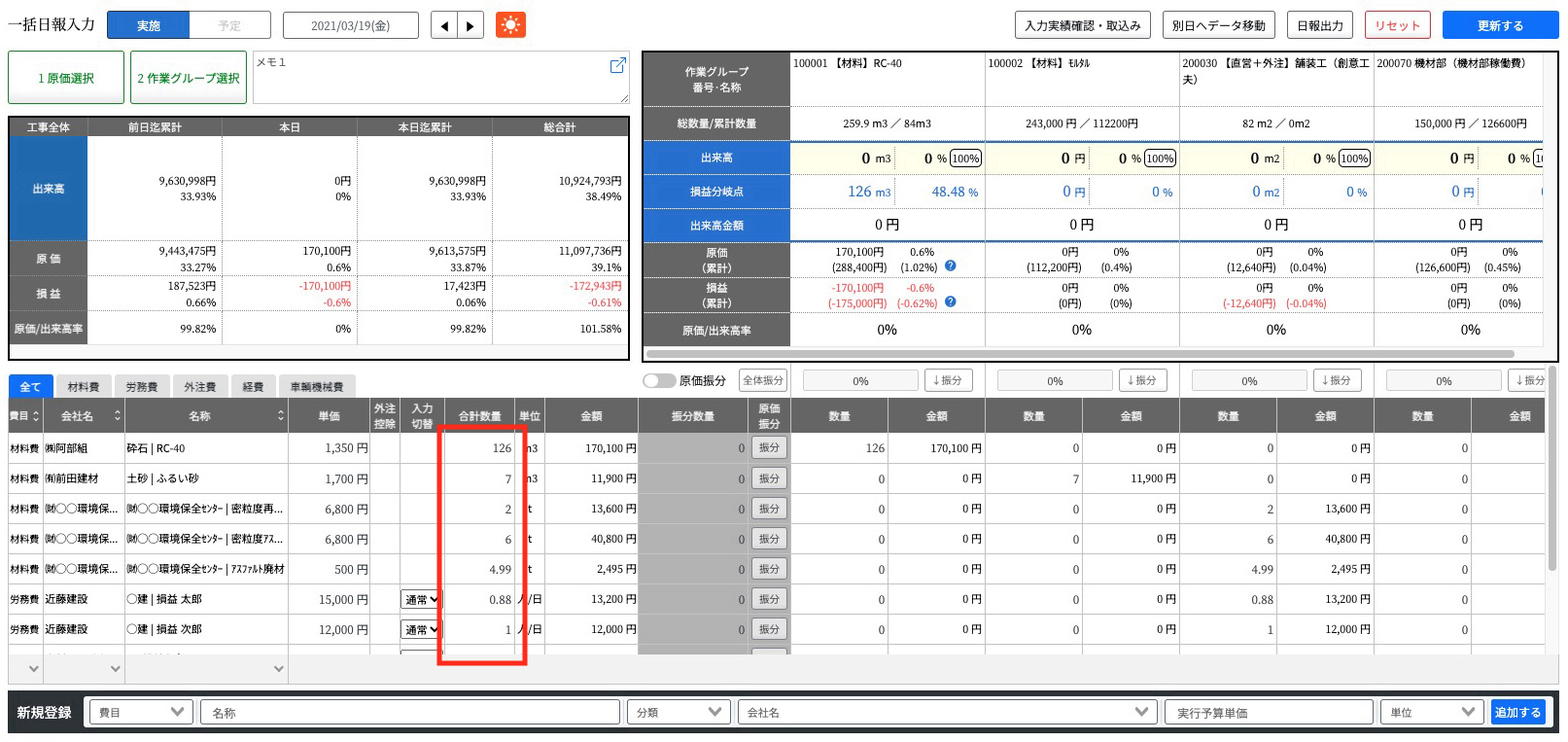The image size is (1568, 742).
Task: Click the orange sun weather icon
Action: [x=510, y=25]
